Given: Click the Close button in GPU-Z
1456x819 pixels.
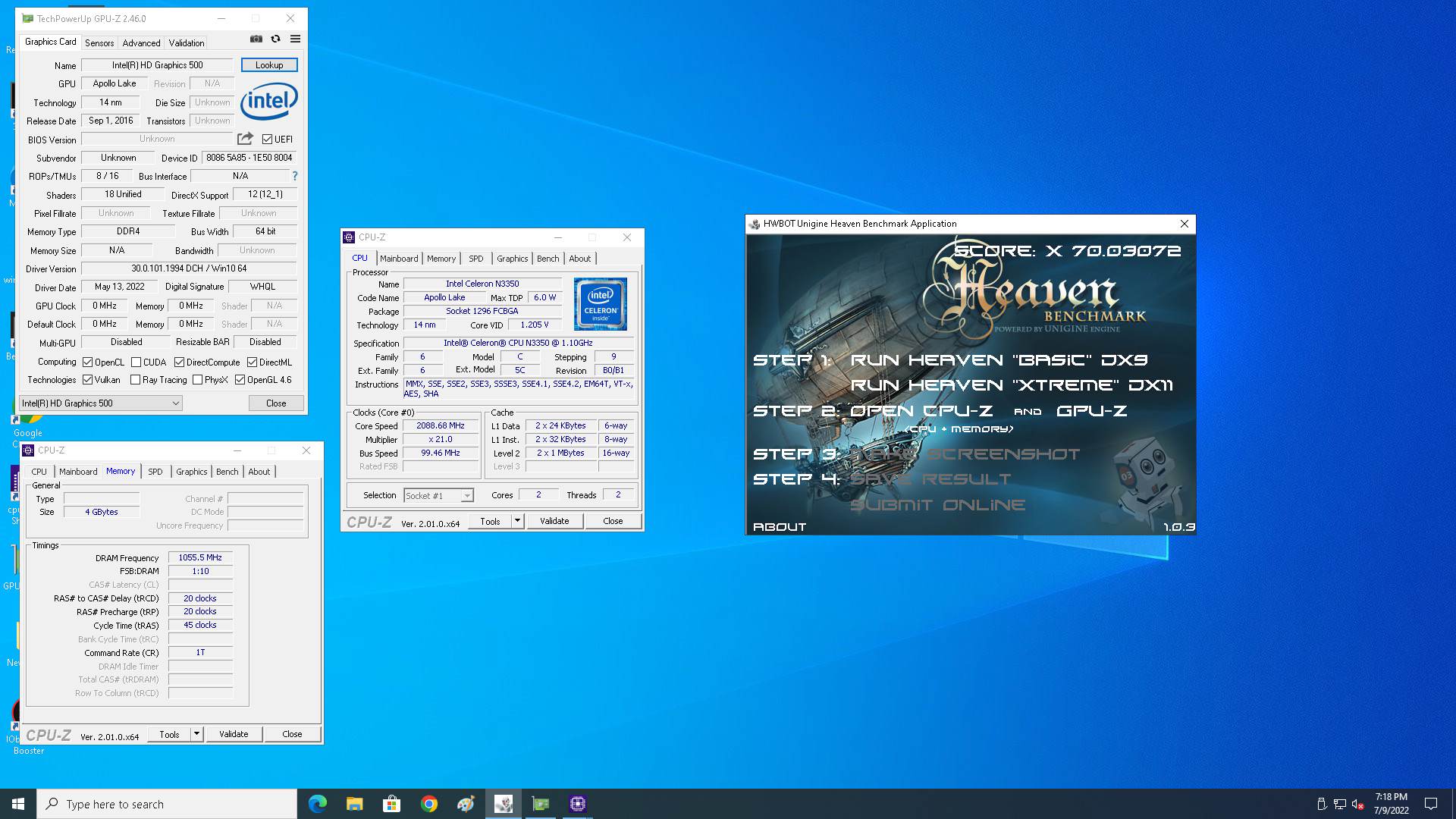Looking at the screenshot, I should point(276,403).
